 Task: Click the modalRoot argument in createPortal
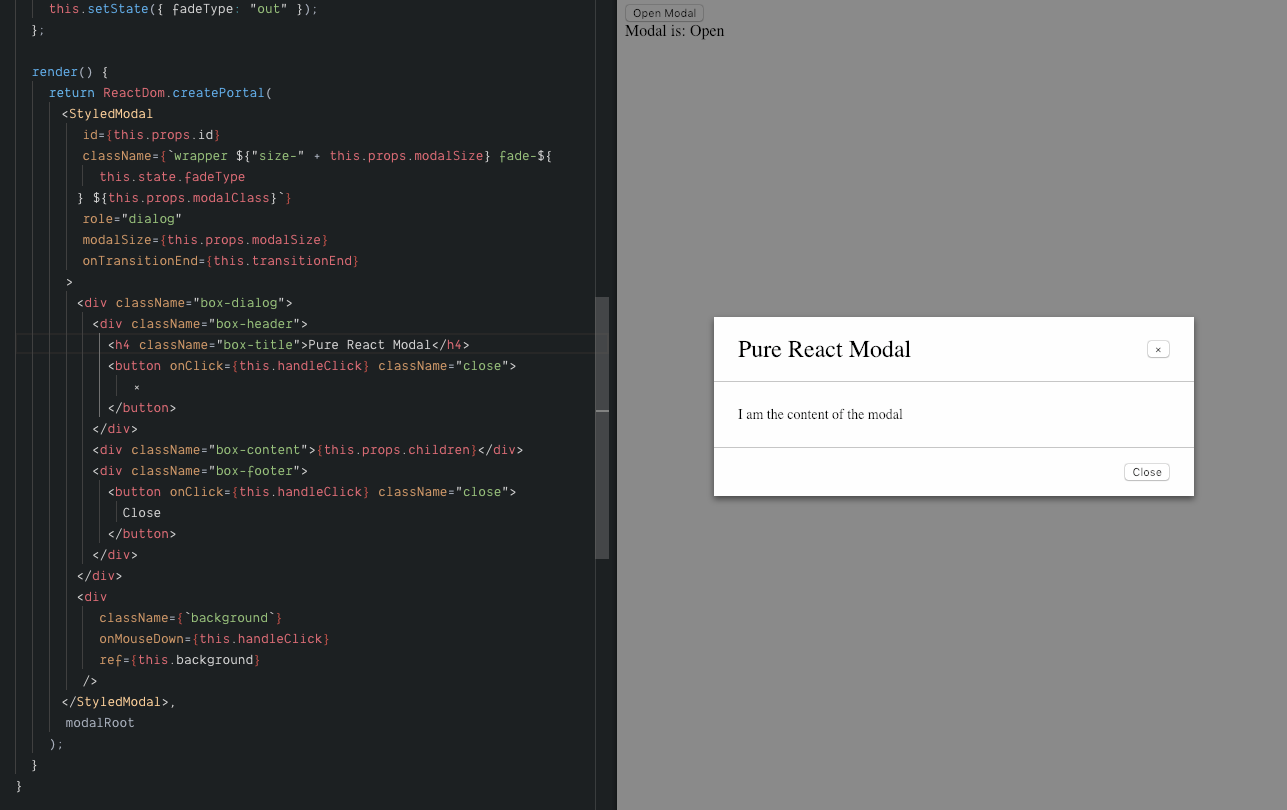coord(99,722)
